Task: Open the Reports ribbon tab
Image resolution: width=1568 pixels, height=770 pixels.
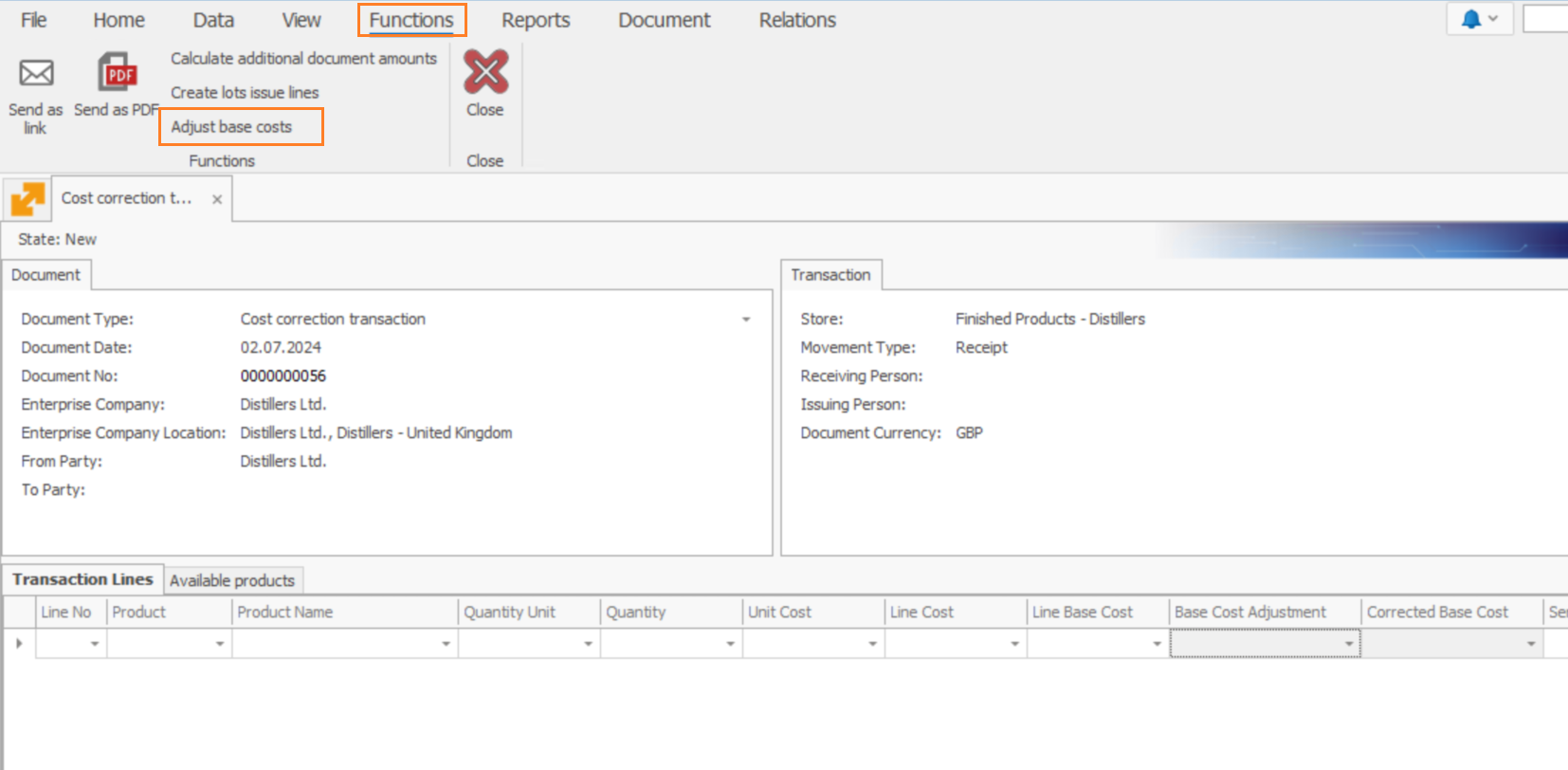Action: (536, 20)
